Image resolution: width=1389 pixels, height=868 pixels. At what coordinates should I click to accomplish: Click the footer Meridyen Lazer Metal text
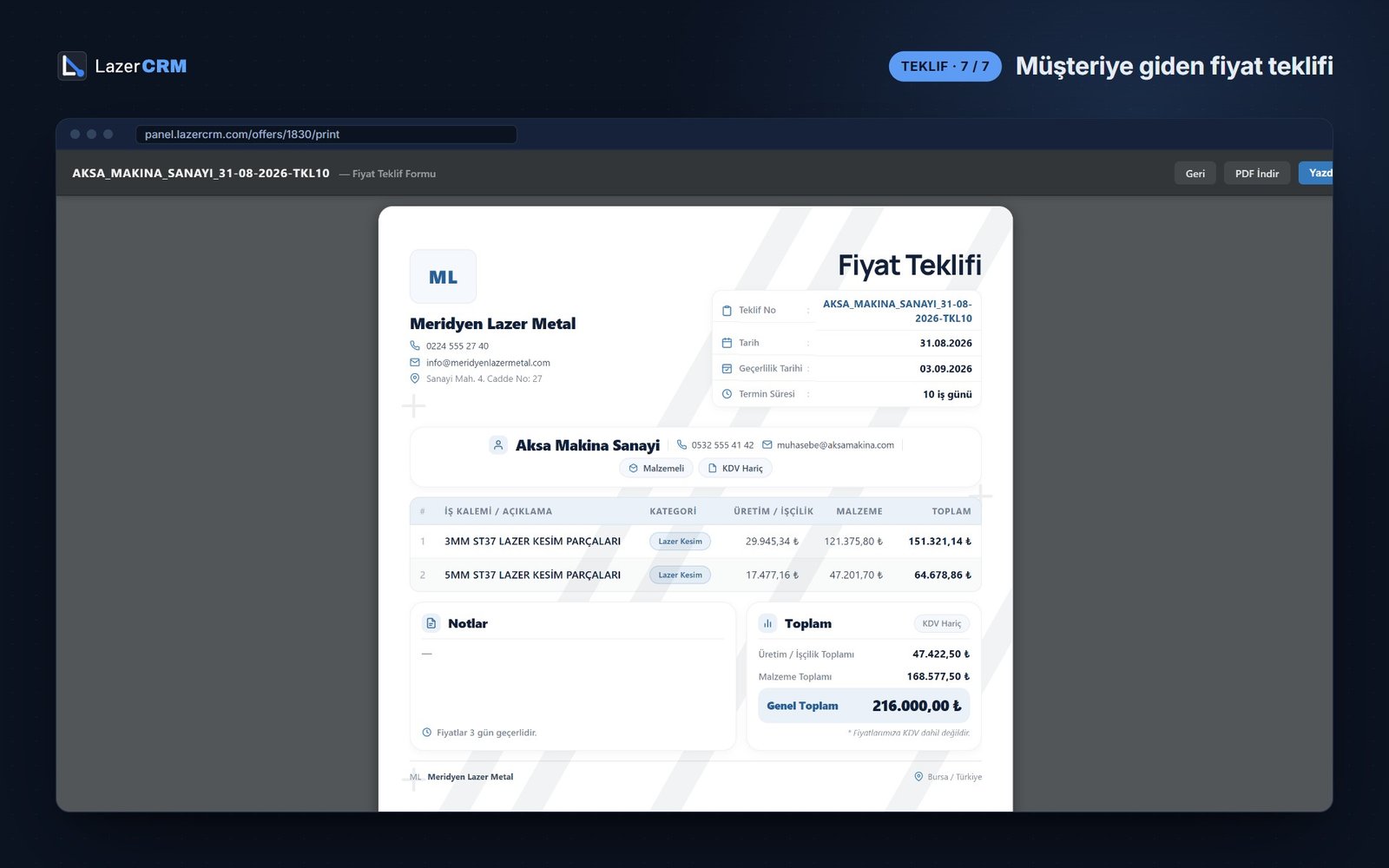click(x=470, y=777)
